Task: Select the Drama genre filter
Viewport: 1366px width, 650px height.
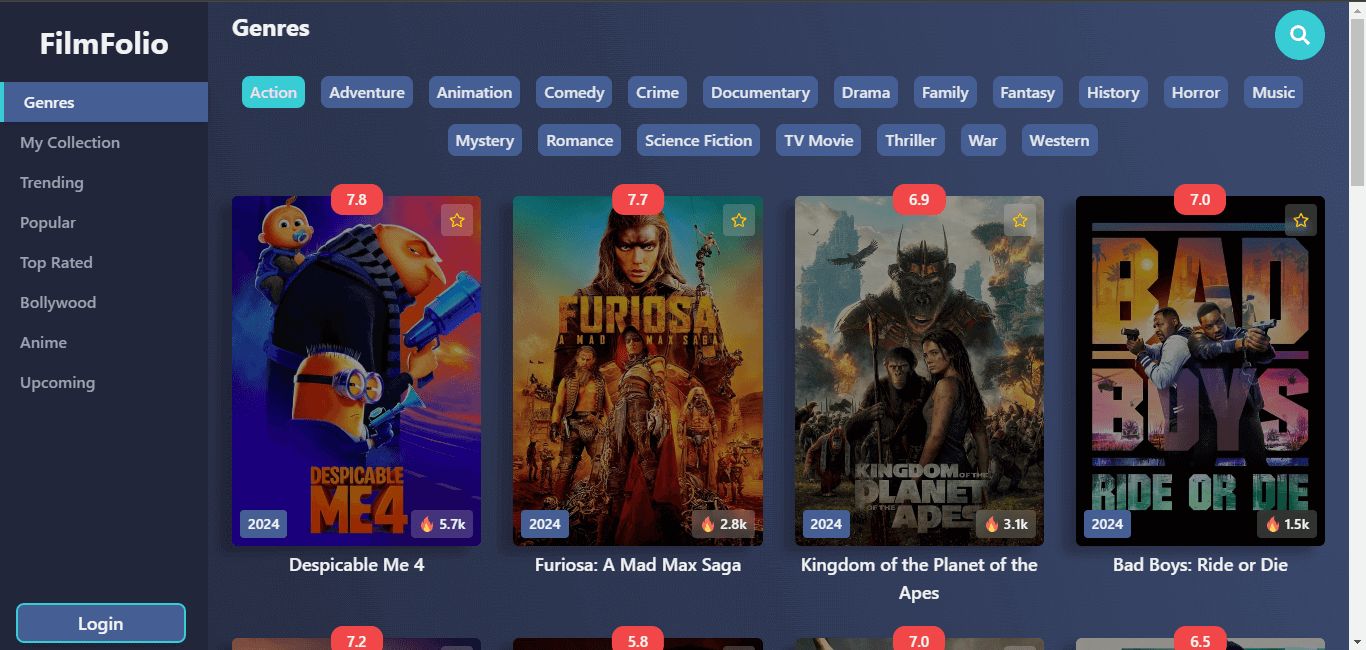Action: point(866,92)
